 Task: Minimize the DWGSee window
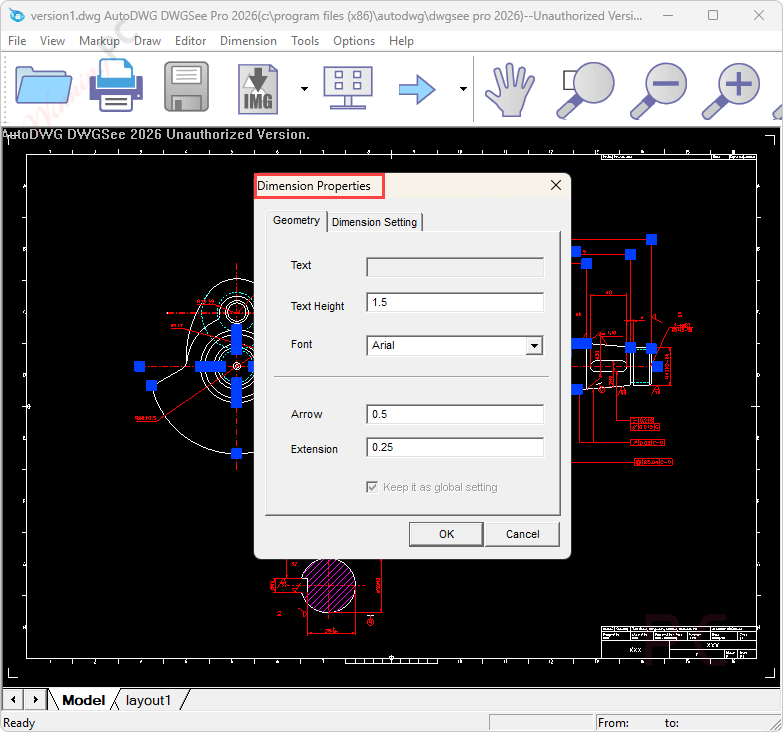tap(668, 15)
